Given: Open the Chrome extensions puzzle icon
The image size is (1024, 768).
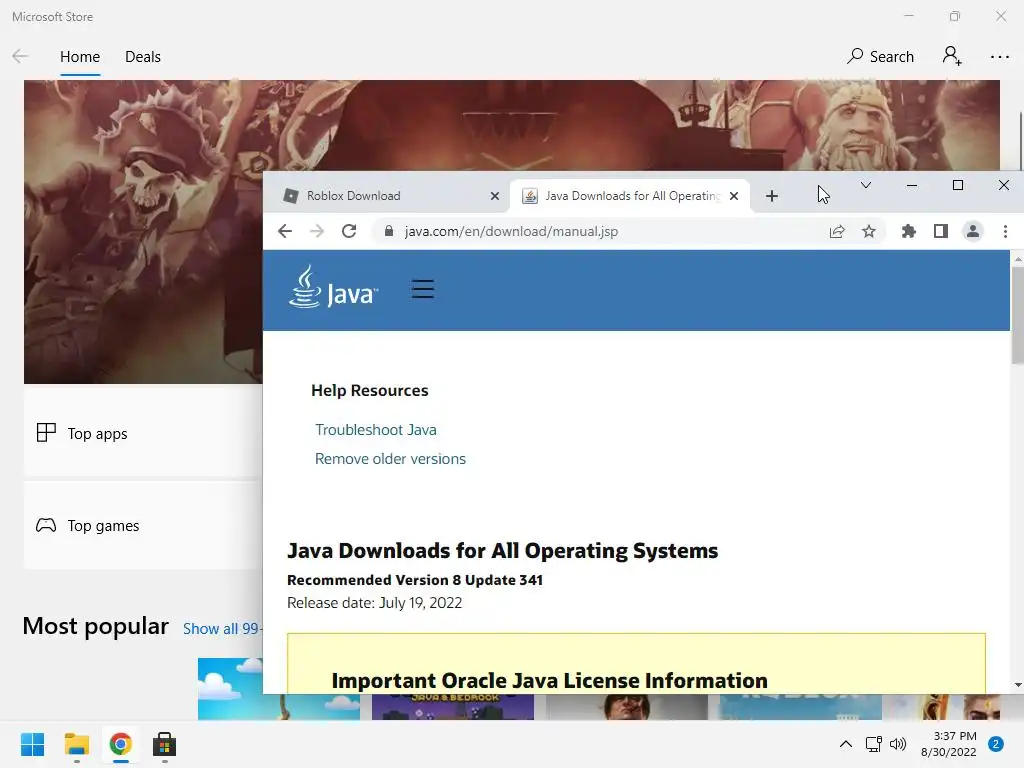Looking at the screenshot, I should click(908, 231).
